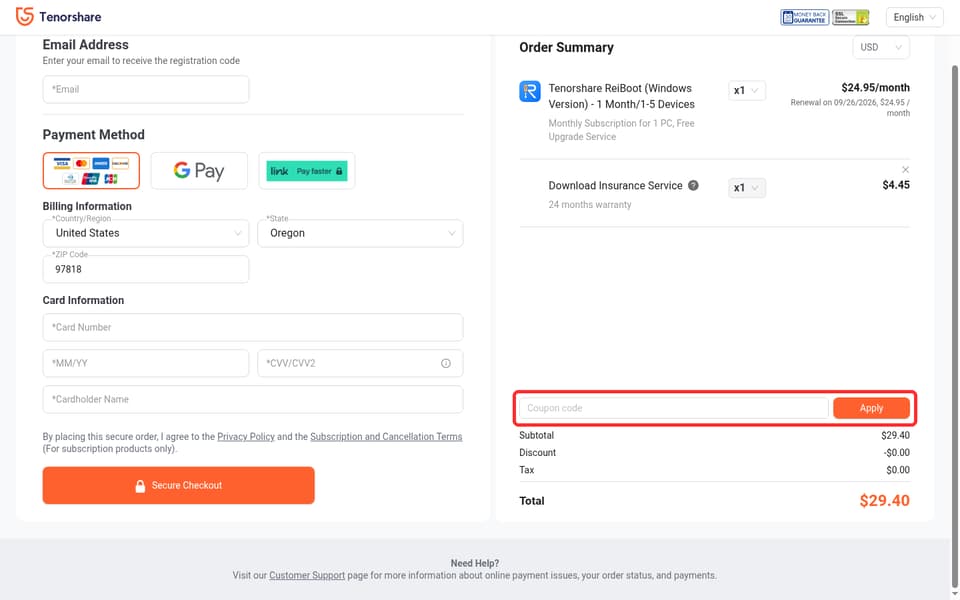Open the Country/Region dropdown
Screen dimensions: 960x600
click(x=146, y=233)
